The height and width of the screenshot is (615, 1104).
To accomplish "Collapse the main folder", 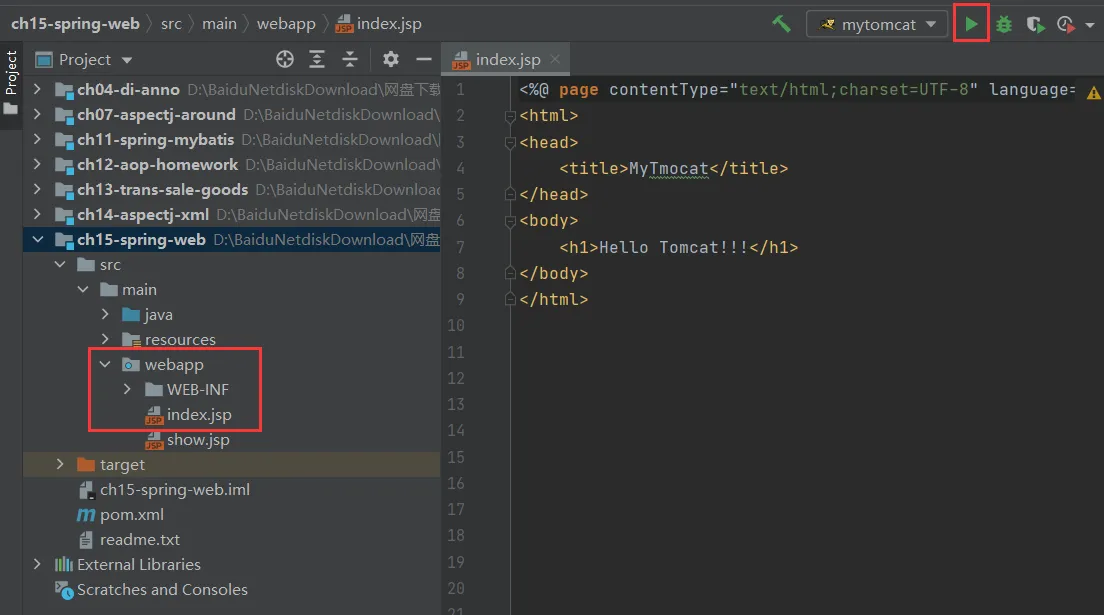I will click(82, 290).
